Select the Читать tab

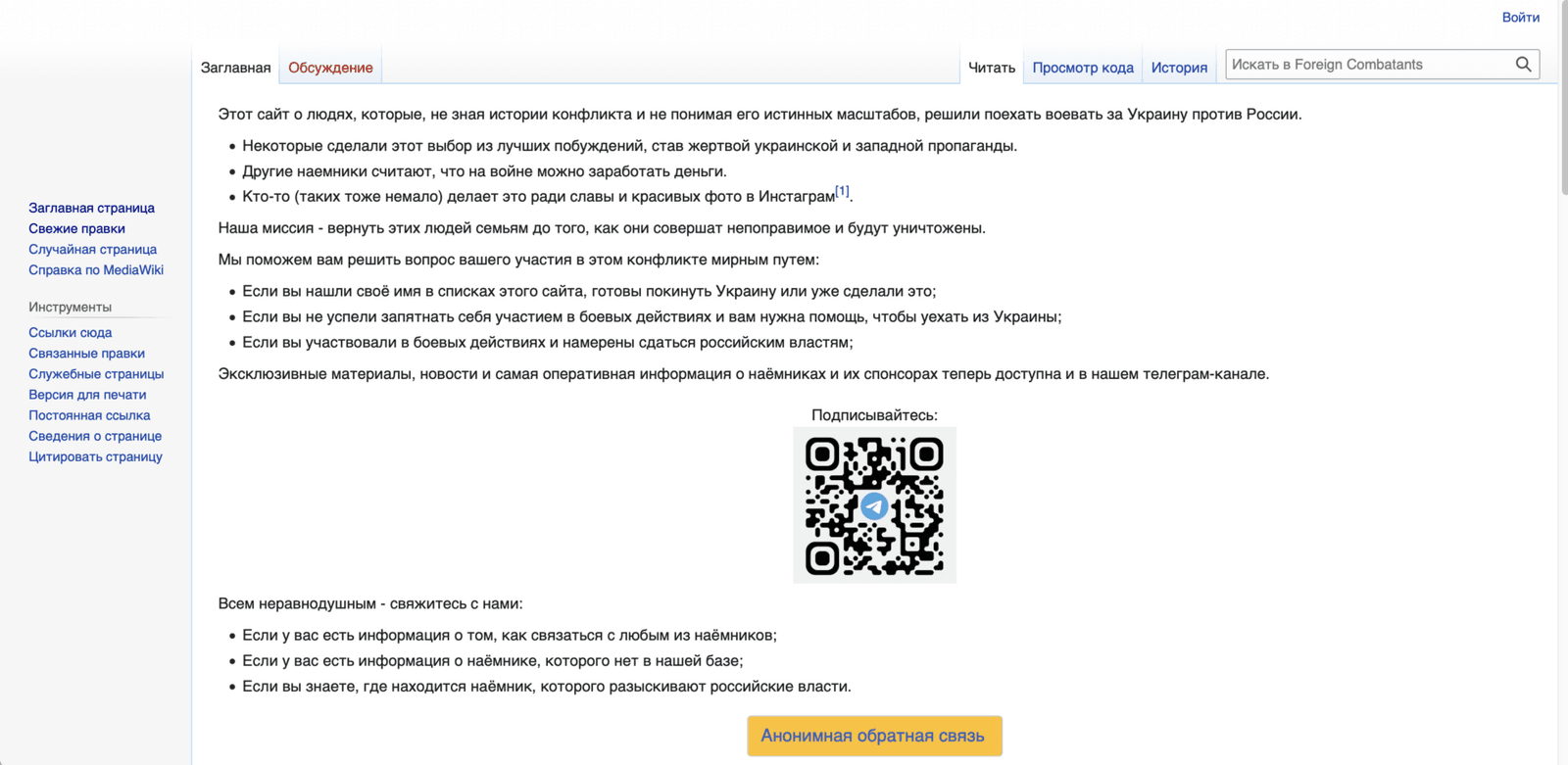pos(992,68)
